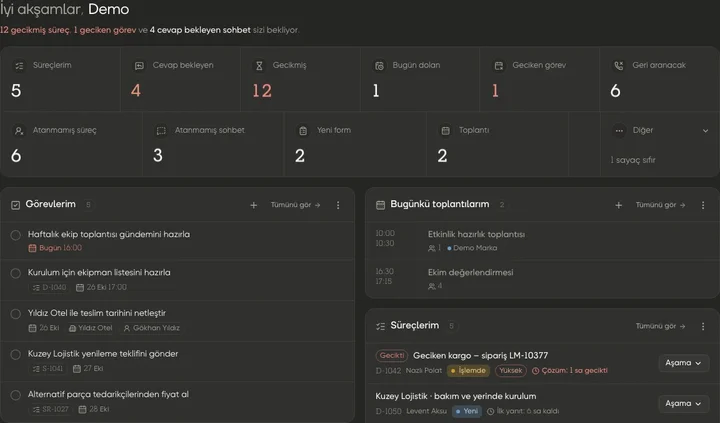The image size is (720, 423).
Task: Click the 4 cevap bekleyen sohbet link
Action: point(200,30)
